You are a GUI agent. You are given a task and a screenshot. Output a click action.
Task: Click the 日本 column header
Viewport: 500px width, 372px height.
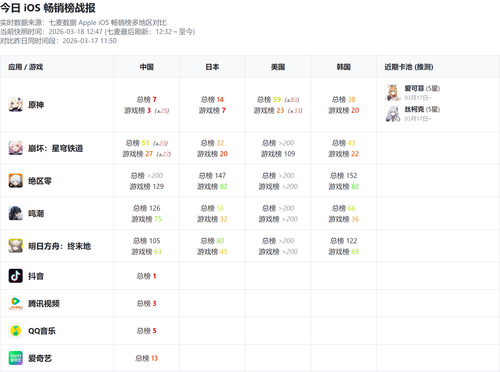point(212,67)
